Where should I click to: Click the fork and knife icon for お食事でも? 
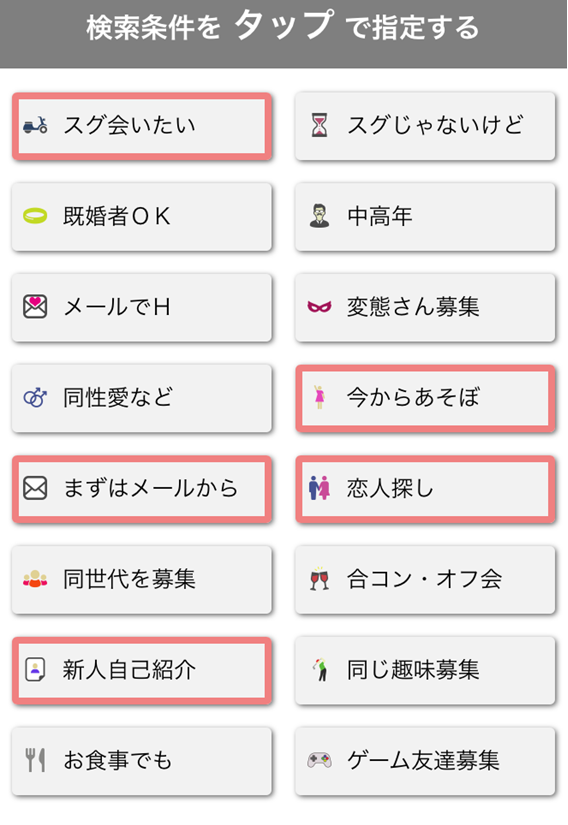pyautogui.click(x=35, y=760)
